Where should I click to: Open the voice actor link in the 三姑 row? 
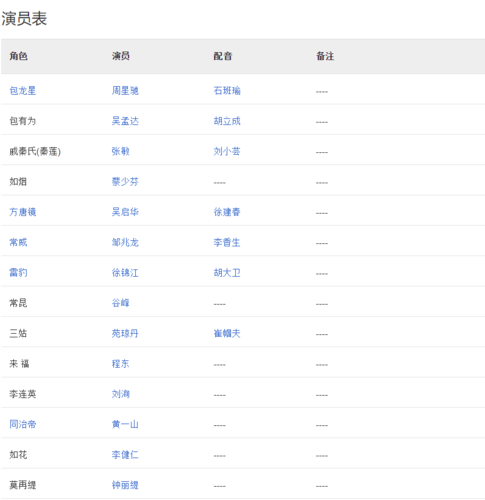227,333
